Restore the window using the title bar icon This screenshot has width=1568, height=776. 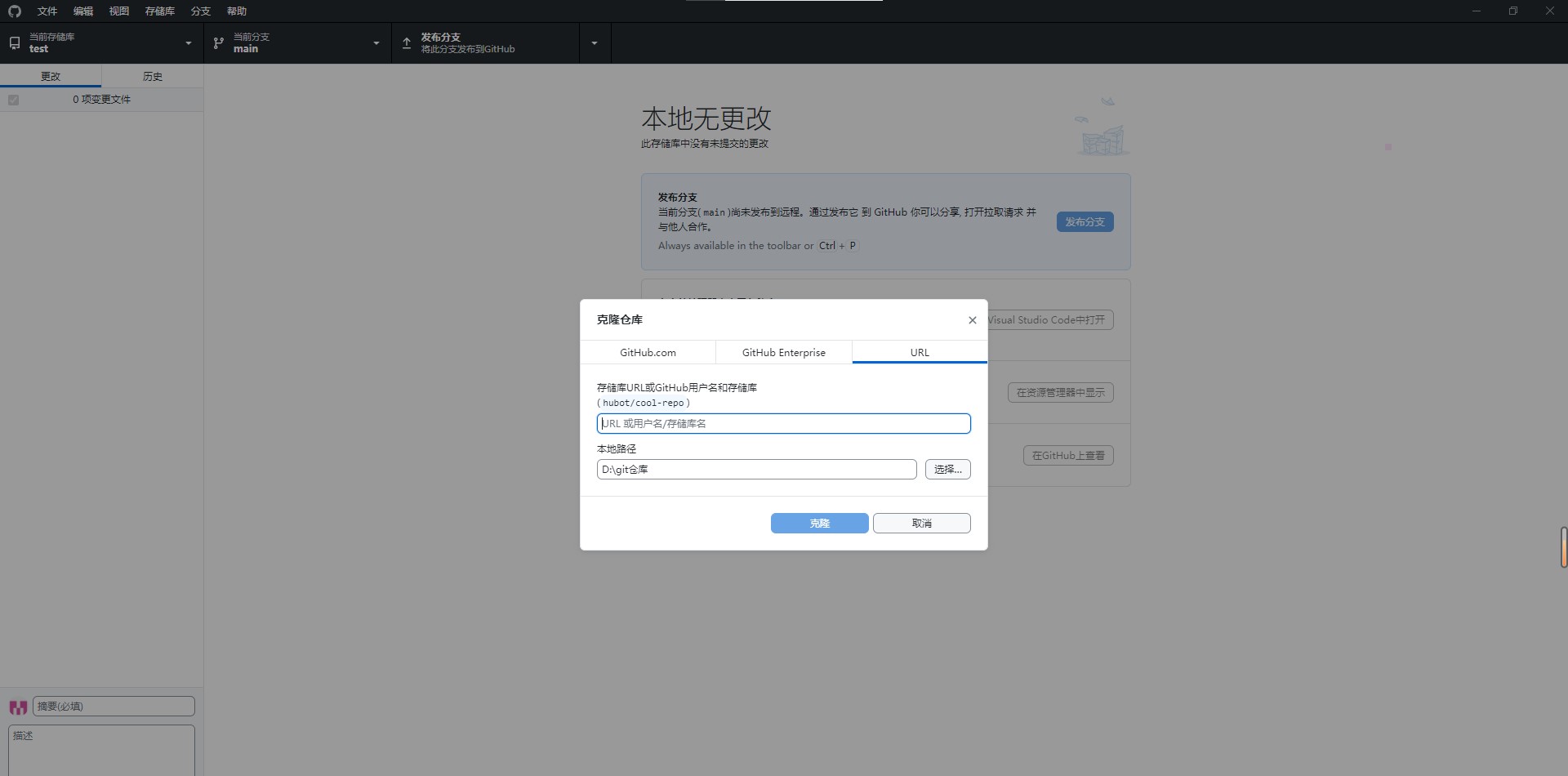1512,11
